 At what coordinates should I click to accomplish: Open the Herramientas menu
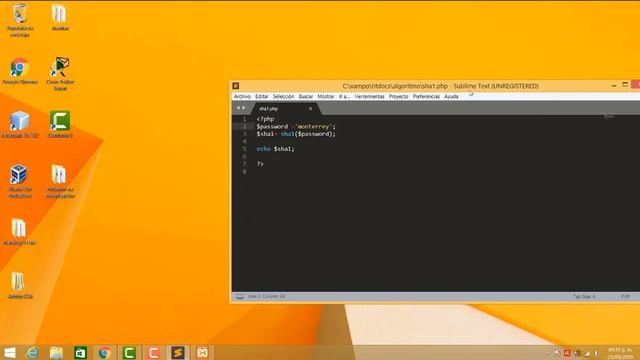[369, 97]
